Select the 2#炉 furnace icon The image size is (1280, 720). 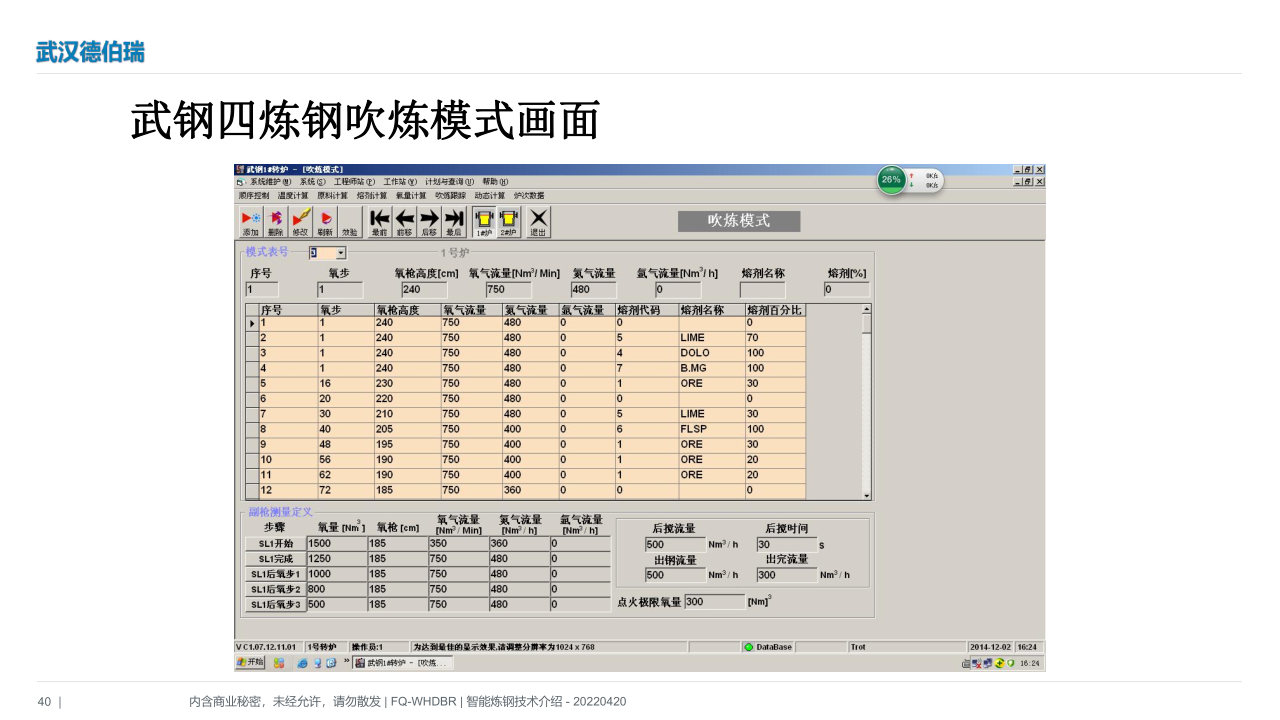coord(509,222)
